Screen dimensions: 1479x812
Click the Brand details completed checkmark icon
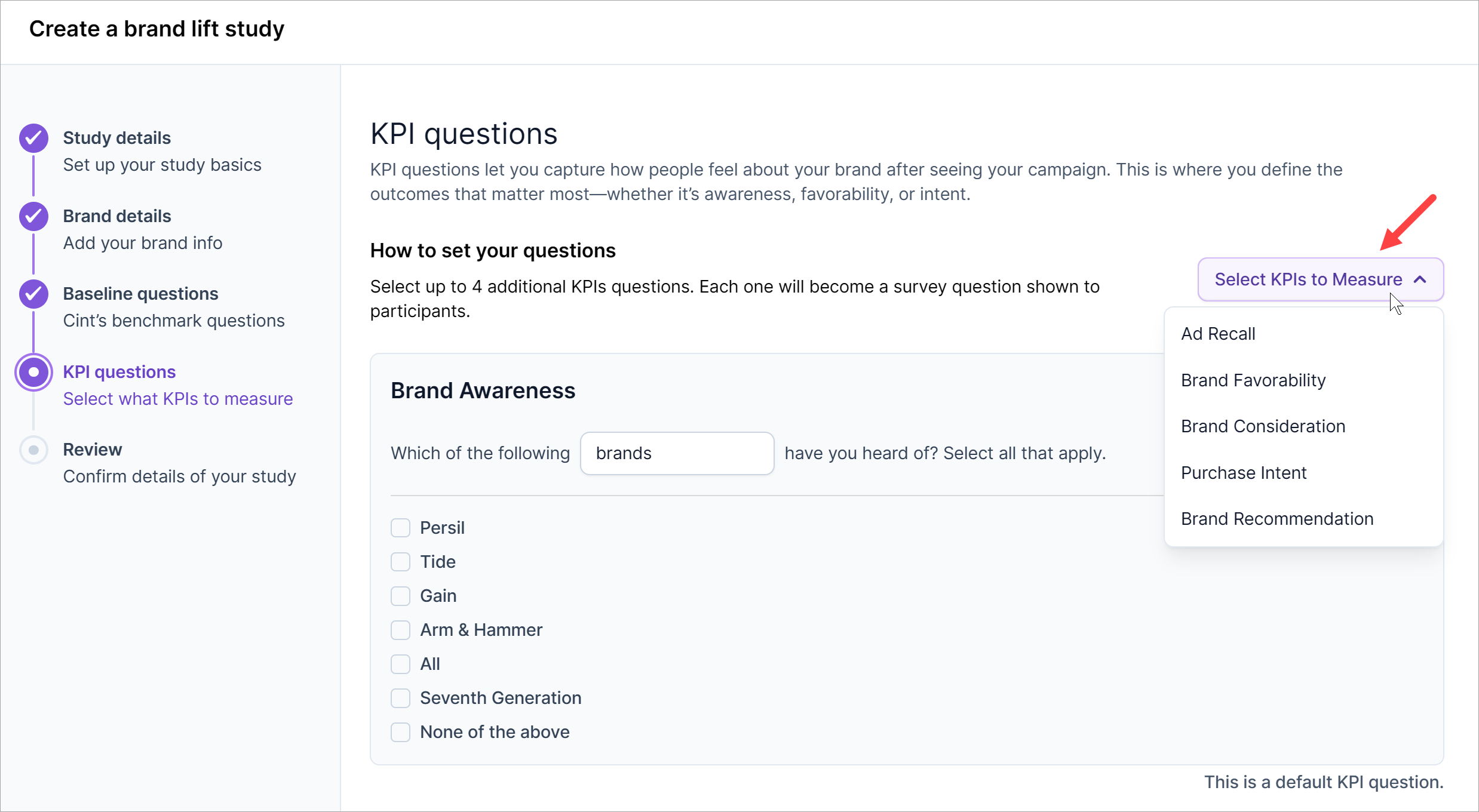point(33,216)
